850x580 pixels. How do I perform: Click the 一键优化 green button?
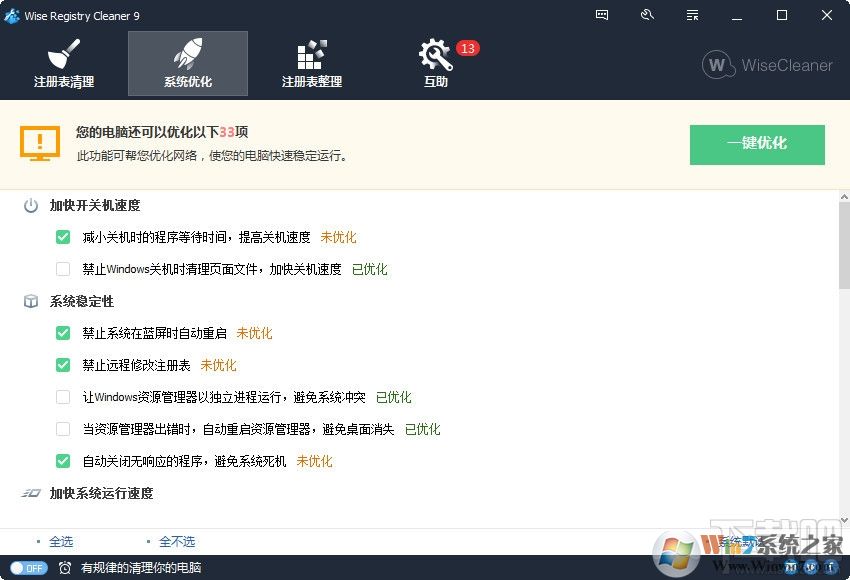point(757,144)
